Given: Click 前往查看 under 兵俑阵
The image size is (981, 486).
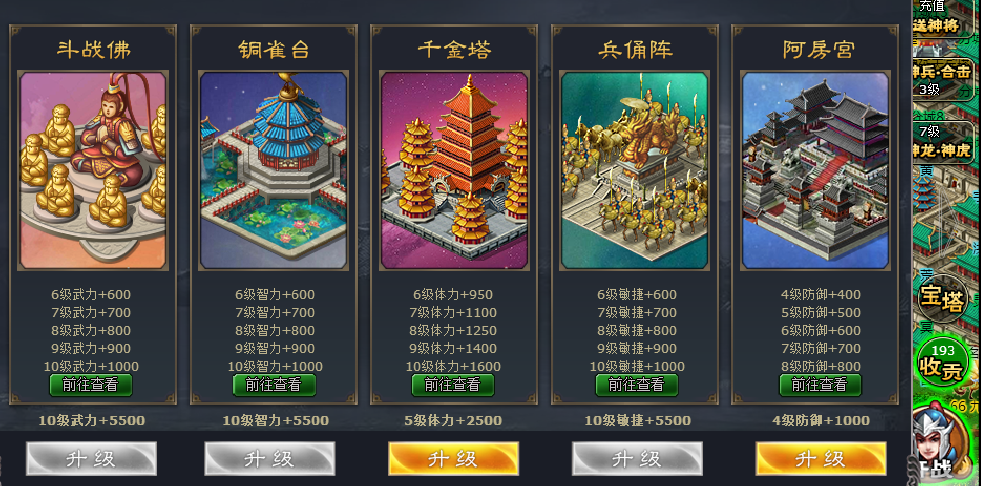Looking at the screenshot, I should click(636, 385).
